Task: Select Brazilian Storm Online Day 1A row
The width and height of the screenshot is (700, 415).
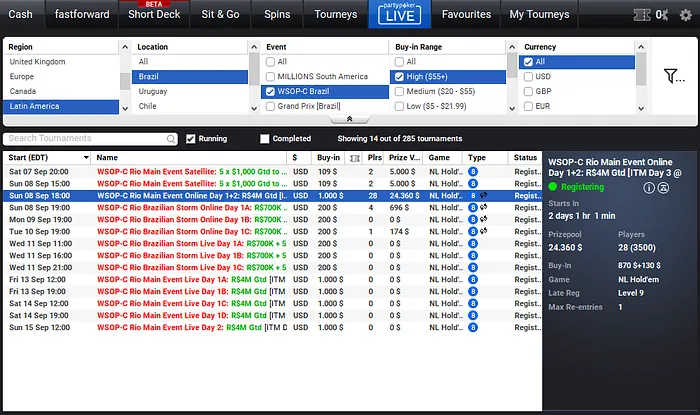Action: (273, 207)
